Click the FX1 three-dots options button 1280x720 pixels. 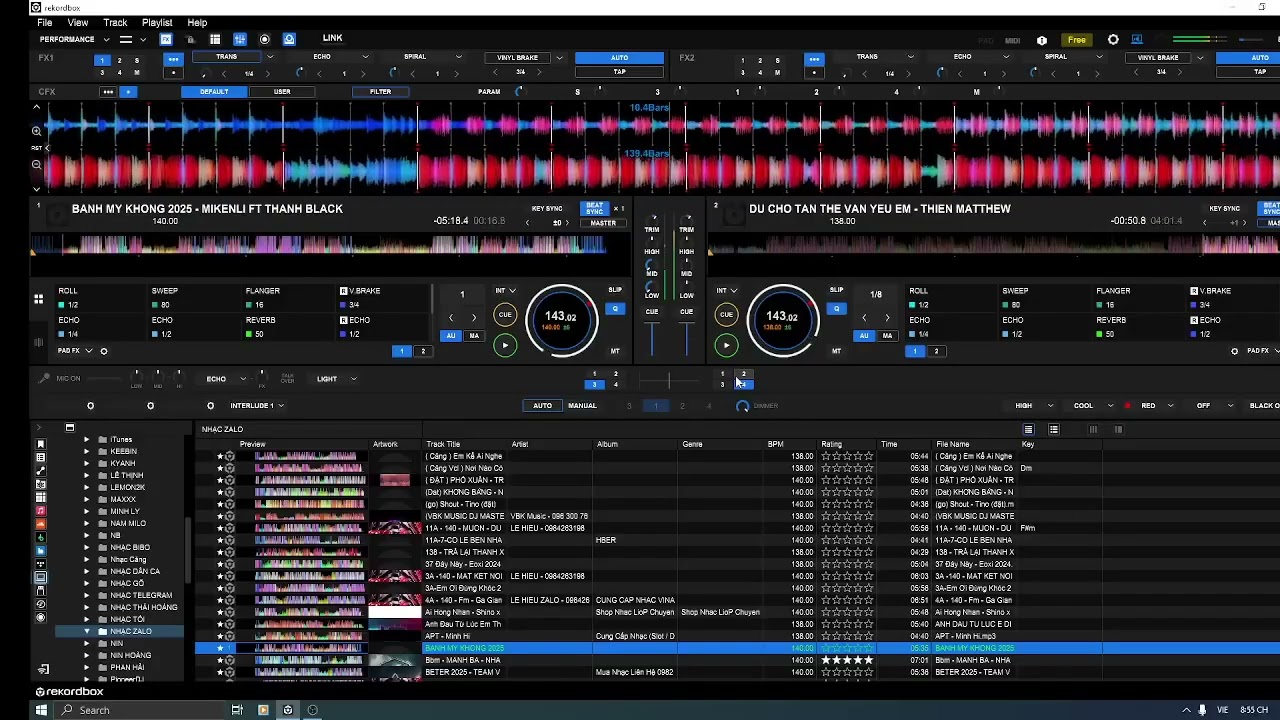(173, 59)
